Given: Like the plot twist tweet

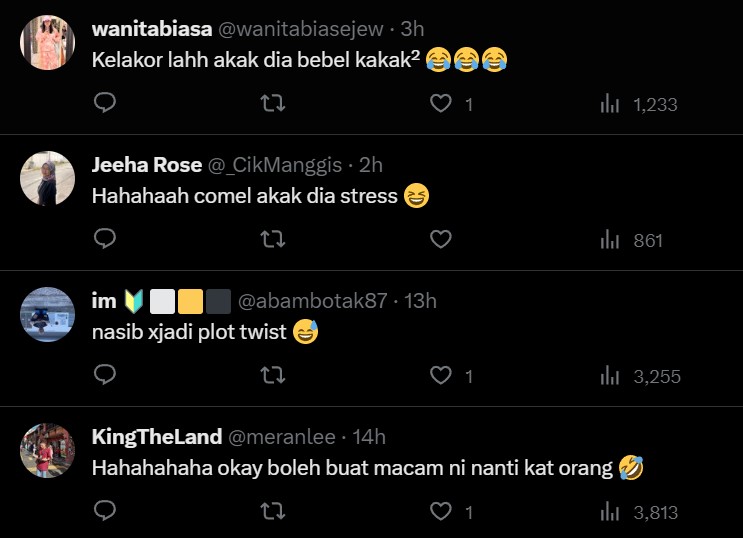Looking at the screenshot, I should tap(440, 376).
